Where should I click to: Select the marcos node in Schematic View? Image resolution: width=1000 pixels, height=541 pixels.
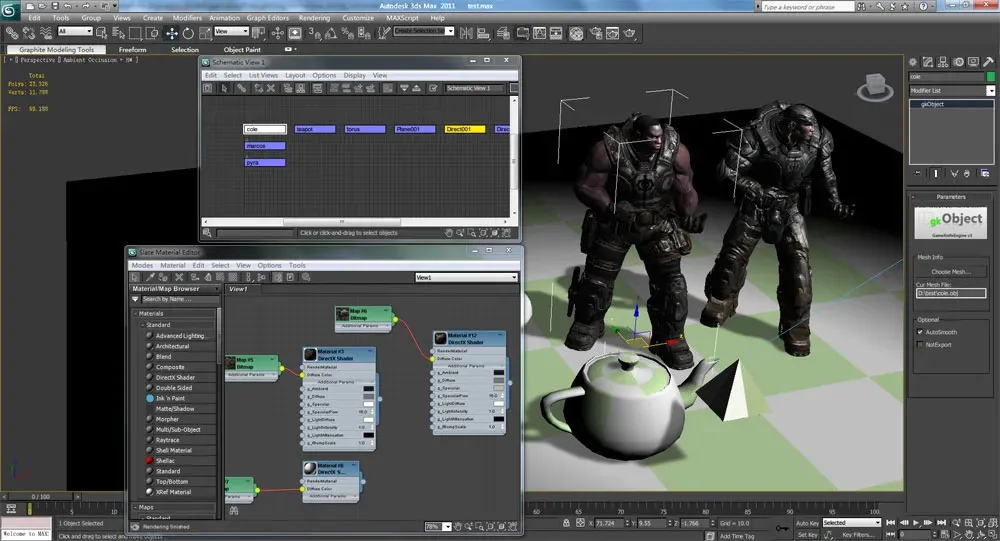click(x=265, y=145)
